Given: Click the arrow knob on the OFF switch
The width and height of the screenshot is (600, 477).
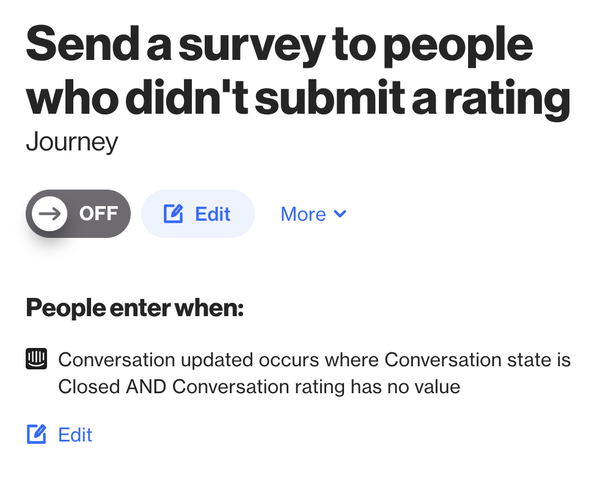Looking at the screenshot, I should click(x=47, y=214).
